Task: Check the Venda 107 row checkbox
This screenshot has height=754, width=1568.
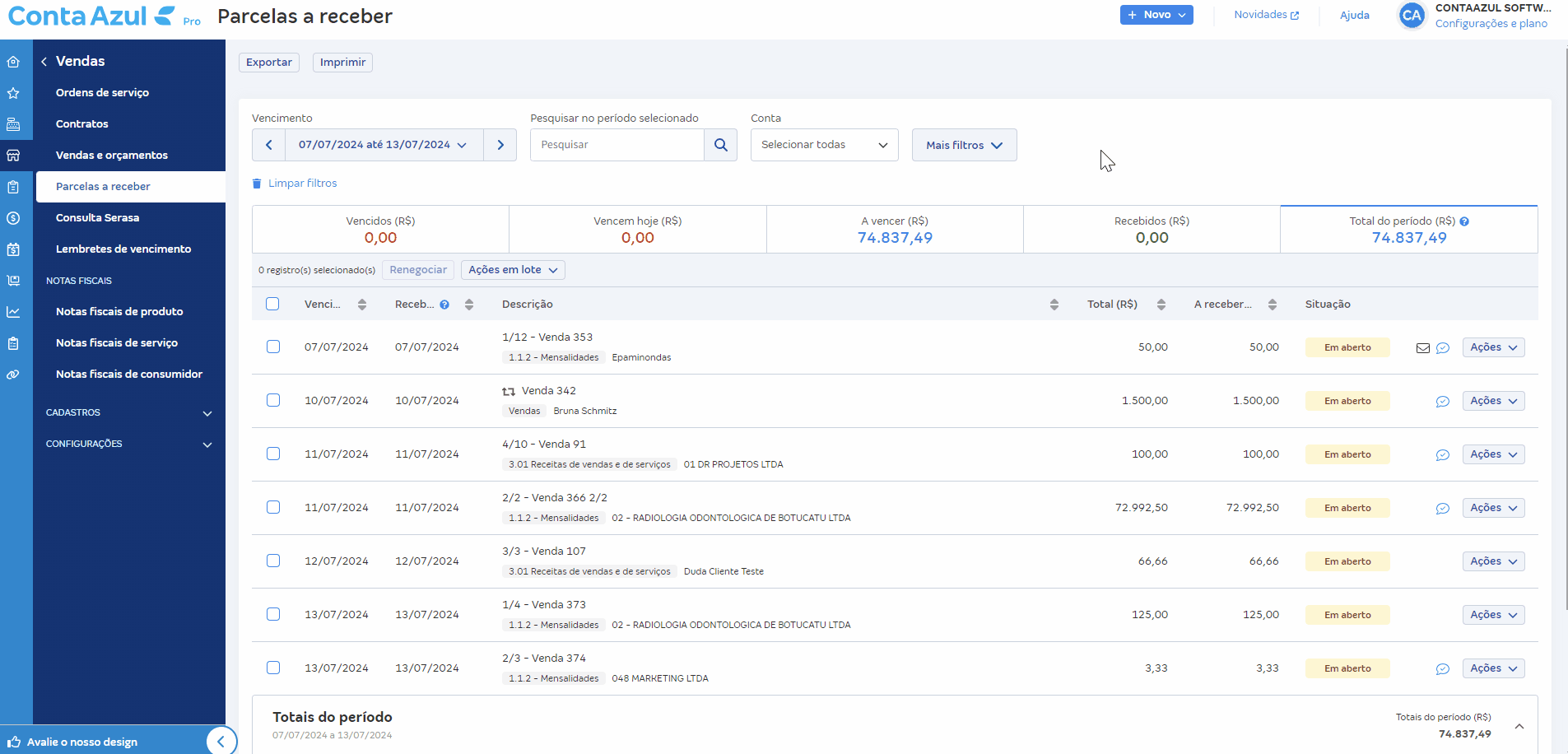Action: pyautogui.click(x=273, y=561)
